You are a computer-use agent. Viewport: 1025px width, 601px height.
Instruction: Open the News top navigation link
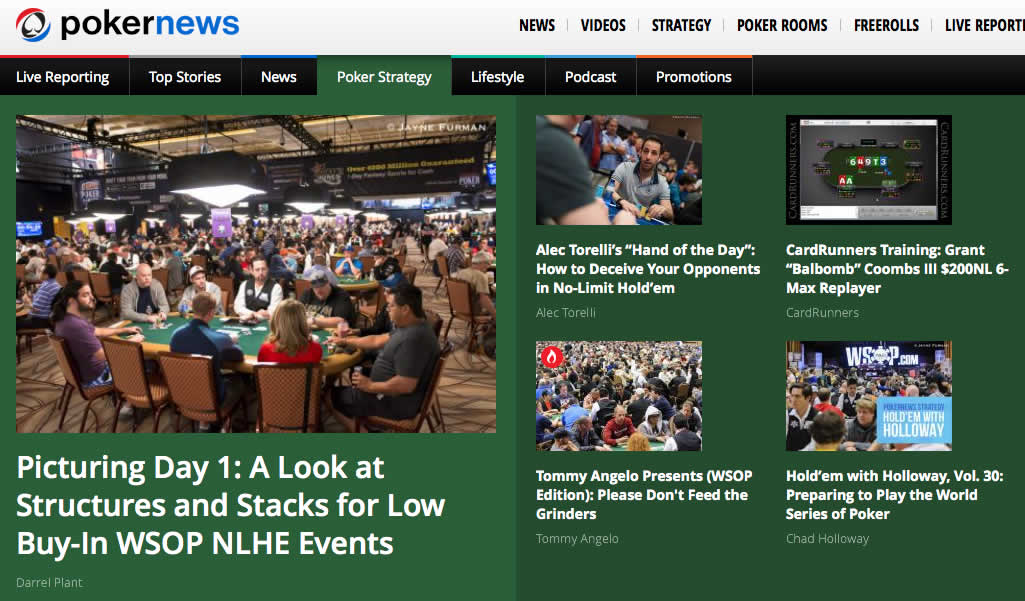coord(537,25)
